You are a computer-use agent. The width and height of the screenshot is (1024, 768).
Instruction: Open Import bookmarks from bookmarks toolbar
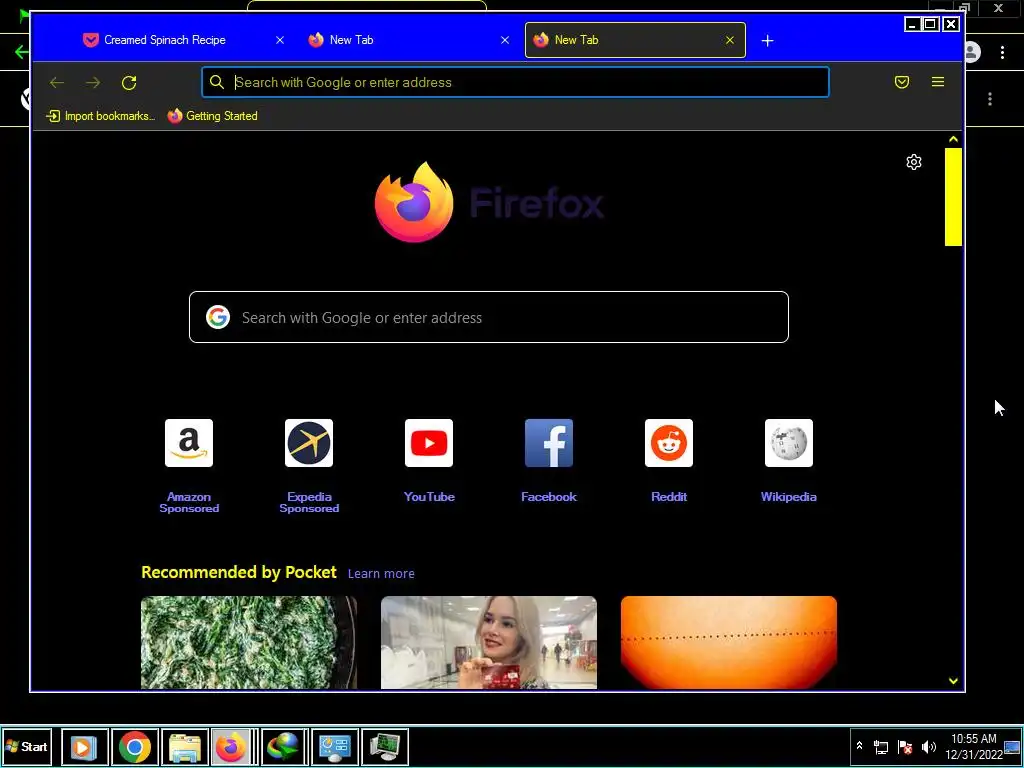101,116
